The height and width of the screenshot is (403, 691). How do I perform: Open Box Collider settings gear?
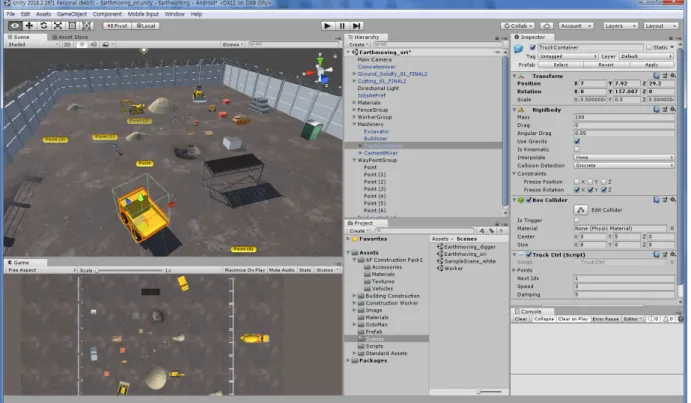pyautogui.click(x=673, y=200)
